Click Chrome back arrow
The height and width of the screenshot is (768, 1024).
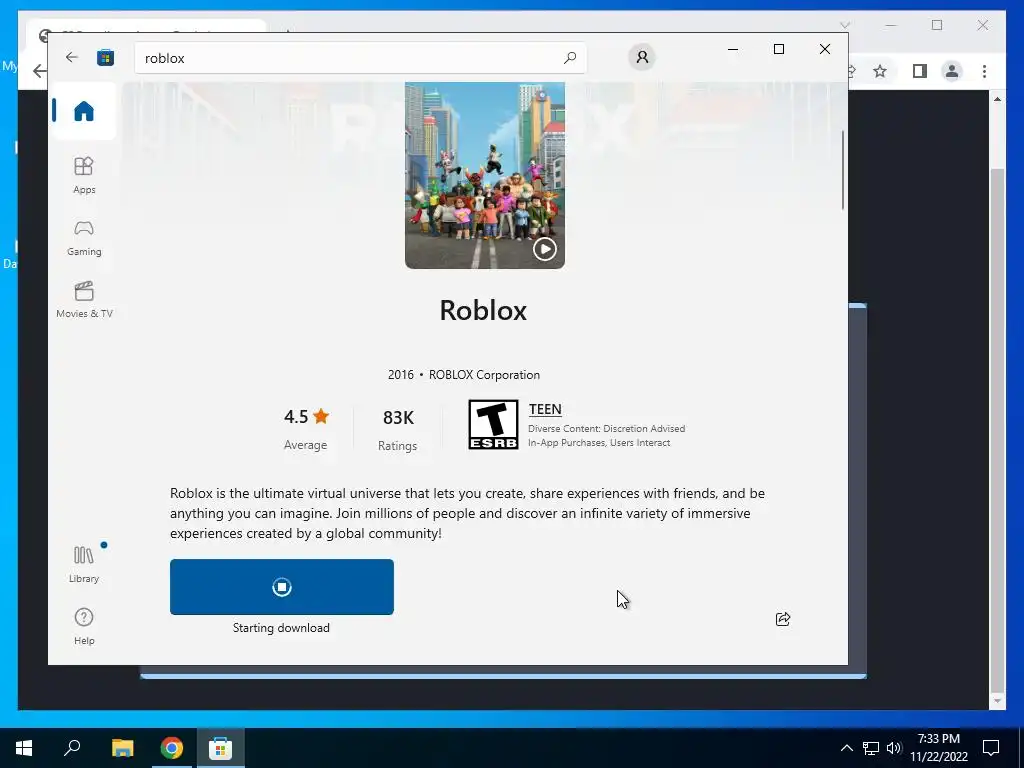(x=39, y=71)
